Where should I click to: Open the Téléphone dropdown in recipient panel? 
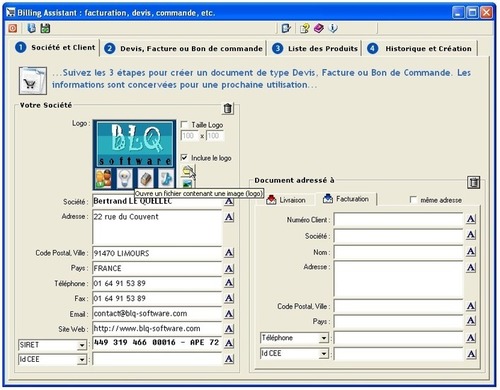[x=324, y=338]
